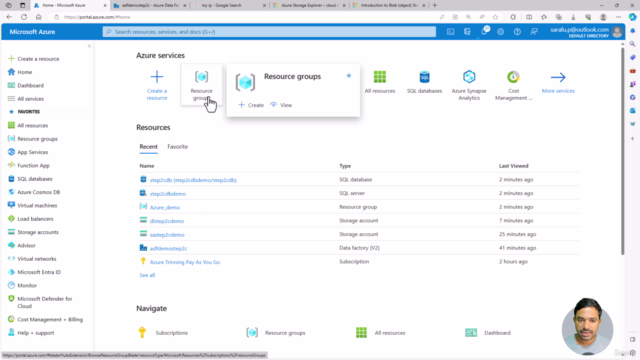Screen dimensions: 640x360
Task: Switch to Azure Storage Explorer browser tab
Action: 309,5
